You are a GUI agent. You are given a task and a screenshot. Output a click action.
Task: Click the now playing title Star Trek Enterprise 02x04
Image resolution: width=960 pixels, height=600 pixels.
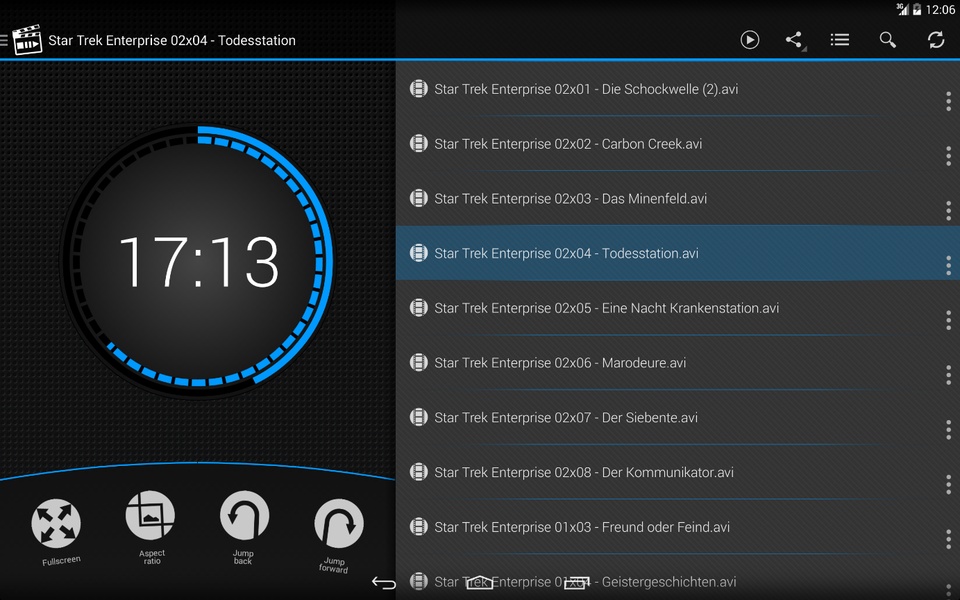(x=172, y=40)
